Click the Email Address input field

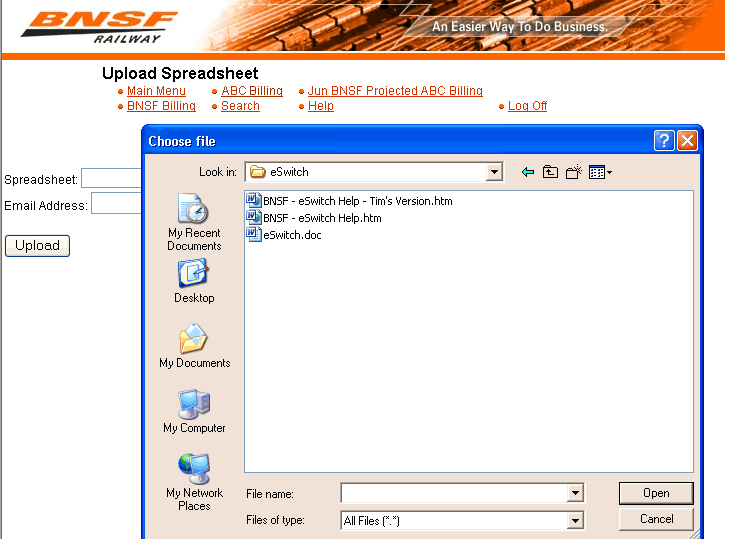click(116, 203)
